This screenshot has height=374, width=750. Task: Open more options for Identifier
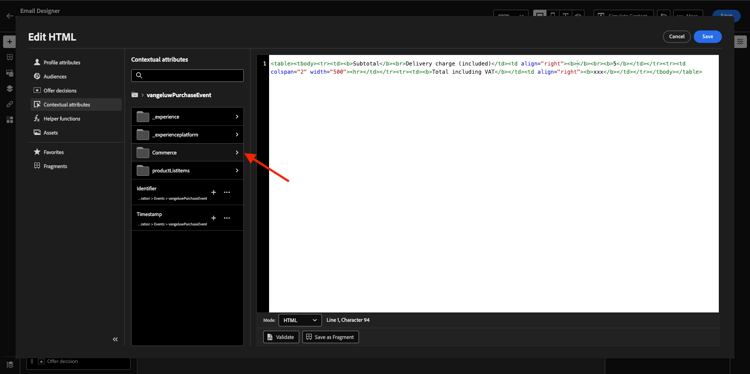click(227, 192)
